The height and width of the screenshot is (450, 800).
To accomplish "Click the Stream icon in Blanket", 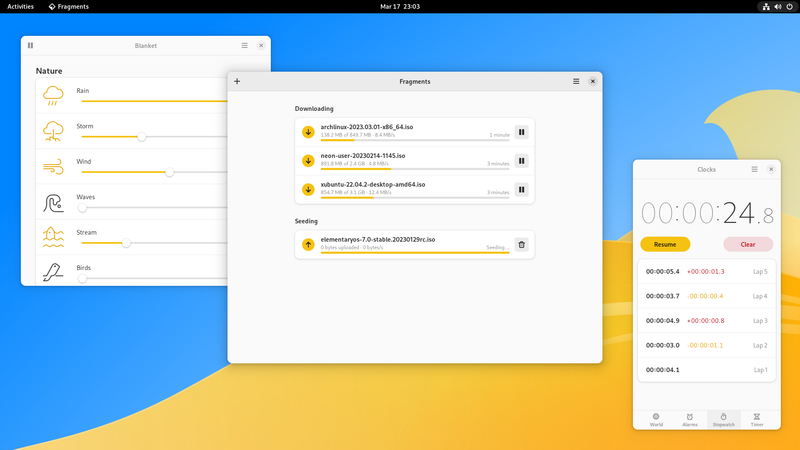I will (x=53, y=237).
